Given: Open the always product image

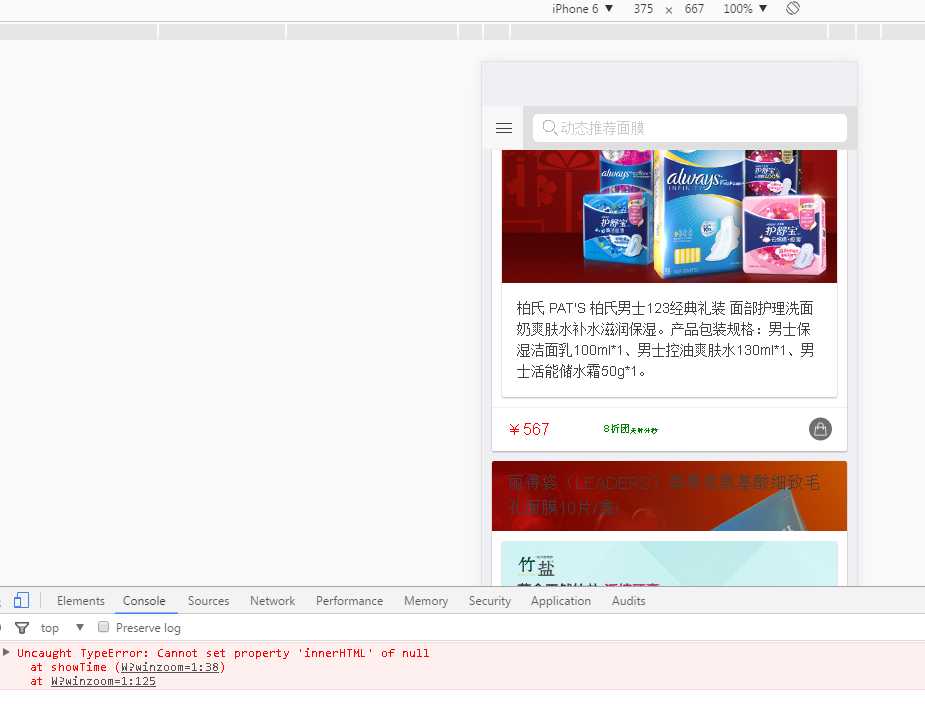Looking at the screenshot, I should click(x=669, y=216).
